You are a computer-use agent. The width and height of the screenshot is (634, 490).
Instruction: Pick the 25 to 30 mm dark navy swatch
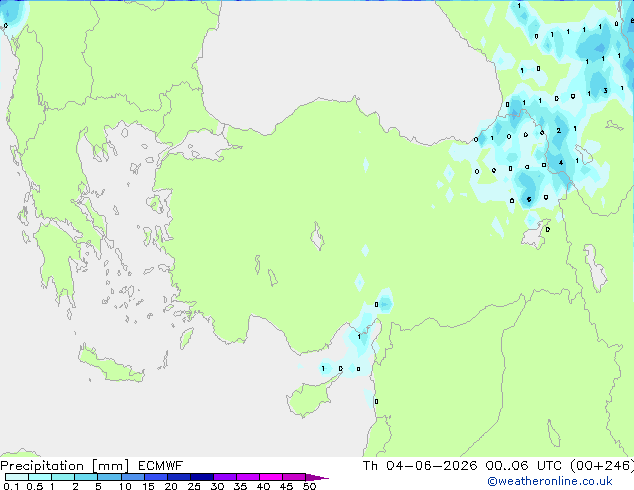pos(201,477)
